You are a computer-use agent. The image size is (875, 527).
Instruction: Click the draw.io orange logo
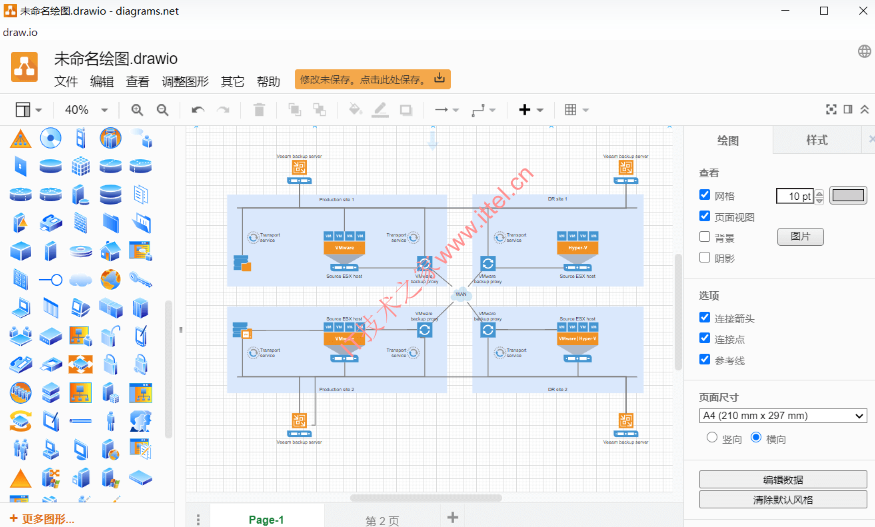coord(24,67)
